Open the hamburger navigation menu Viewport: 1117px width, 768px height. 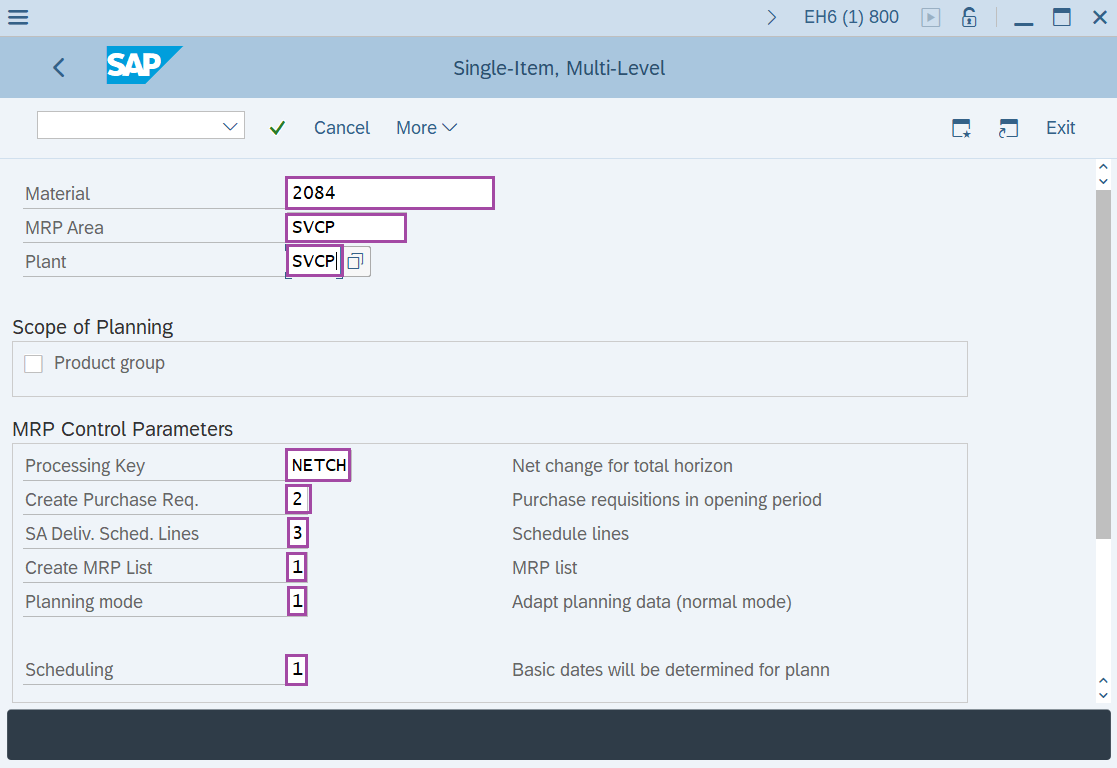click(17, 17)
